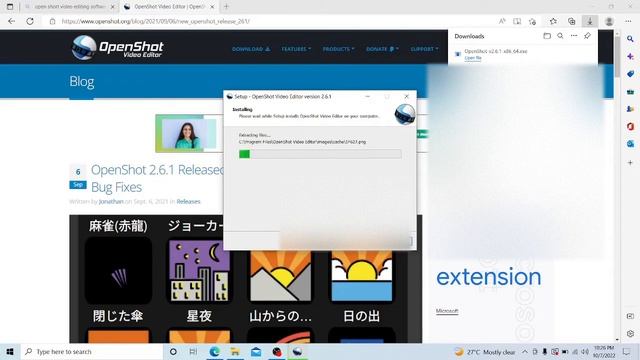
Task: Show hidden system tray icons
Action: (525, 352)
